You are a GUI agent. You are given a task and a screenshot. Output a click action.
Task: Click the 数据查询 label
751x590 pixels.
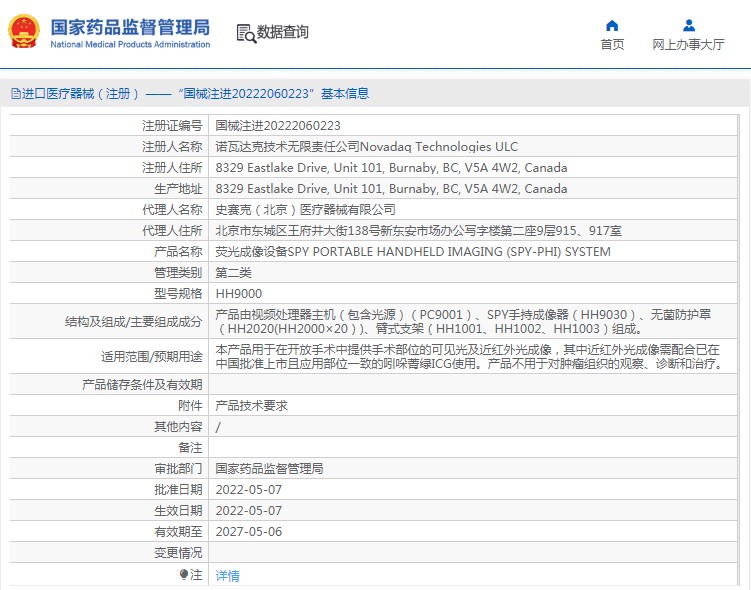tap(283, 32)
